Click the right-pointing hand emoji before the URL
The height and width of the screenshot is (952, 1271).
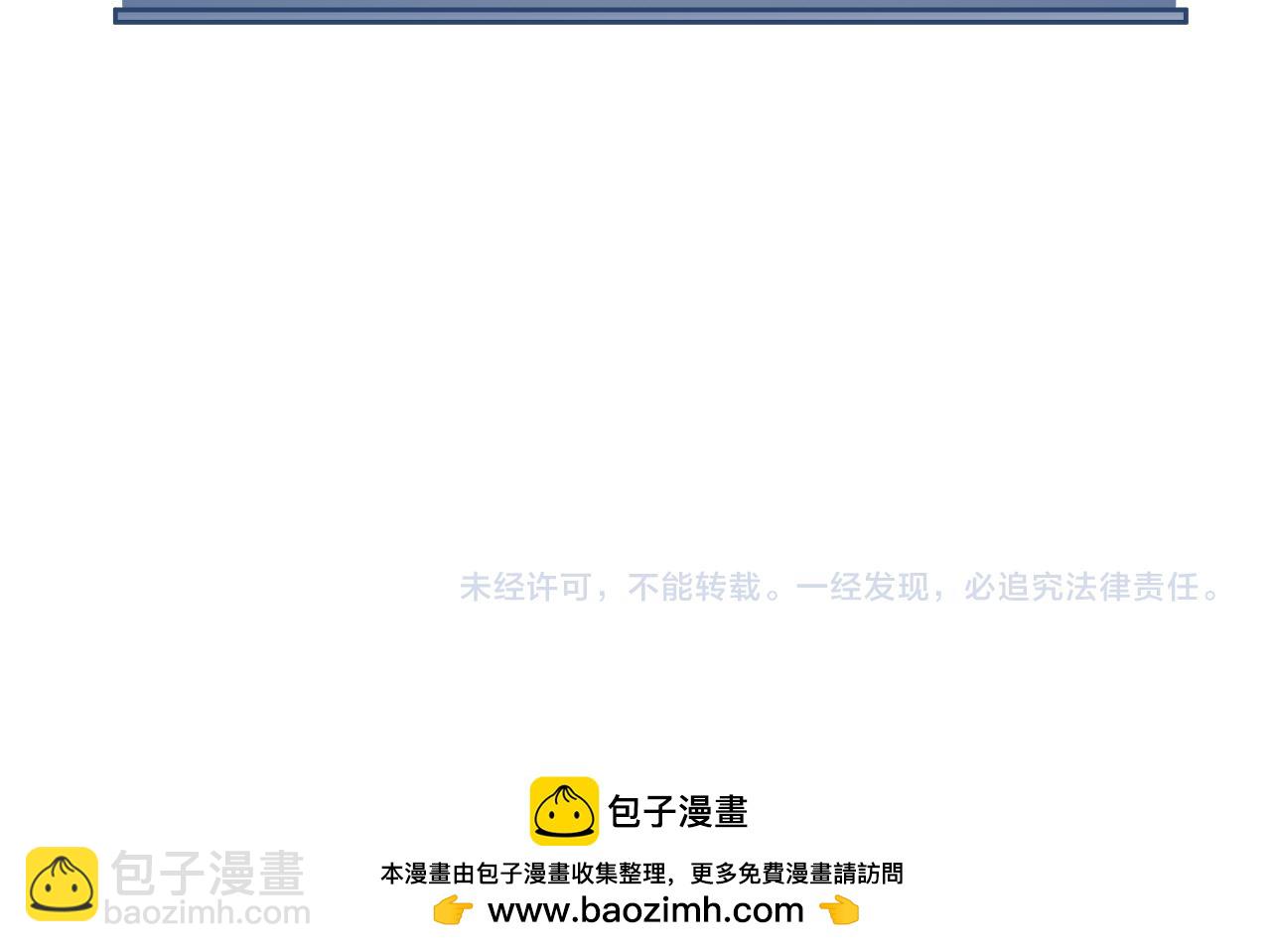[453, 910]
